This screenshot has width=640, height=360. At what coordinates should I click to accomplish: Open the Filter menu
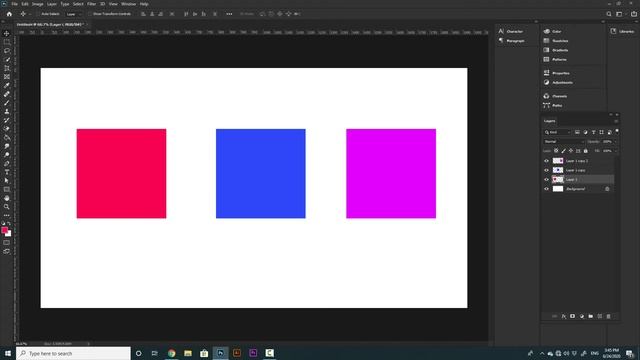tap(91, 4)
